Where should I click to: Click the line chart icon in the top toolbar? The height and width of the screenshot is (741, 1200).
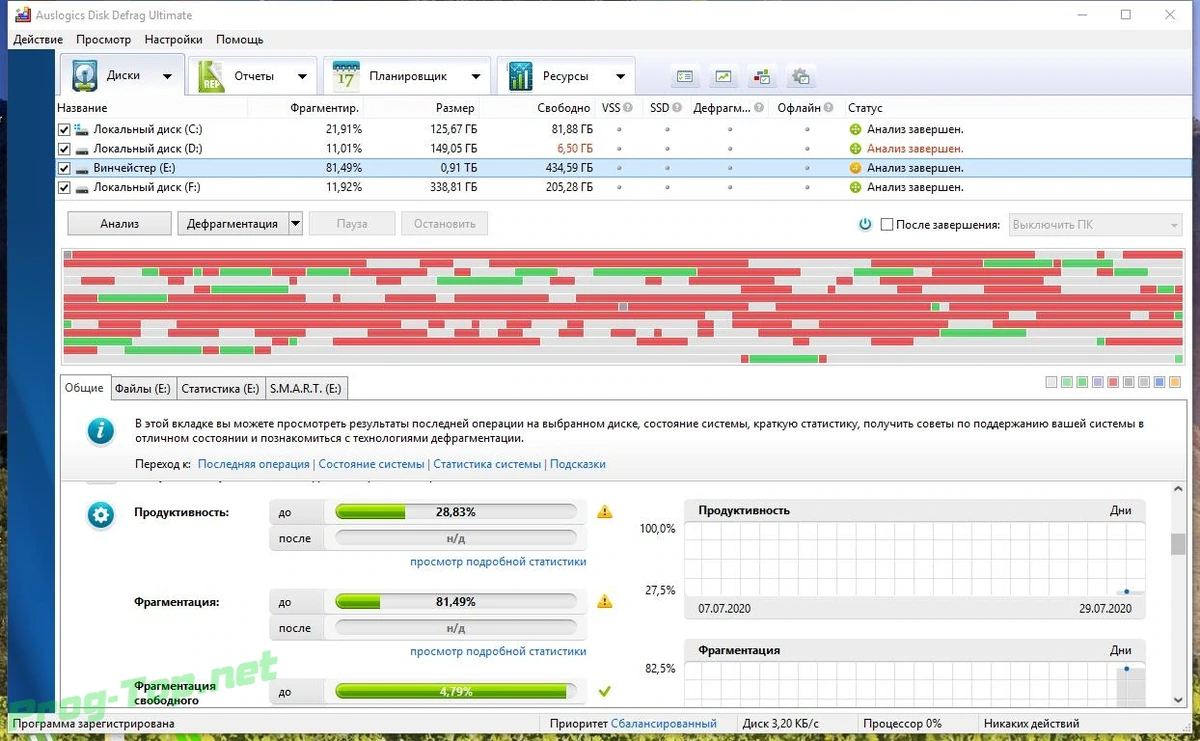(x=724, y=76)
